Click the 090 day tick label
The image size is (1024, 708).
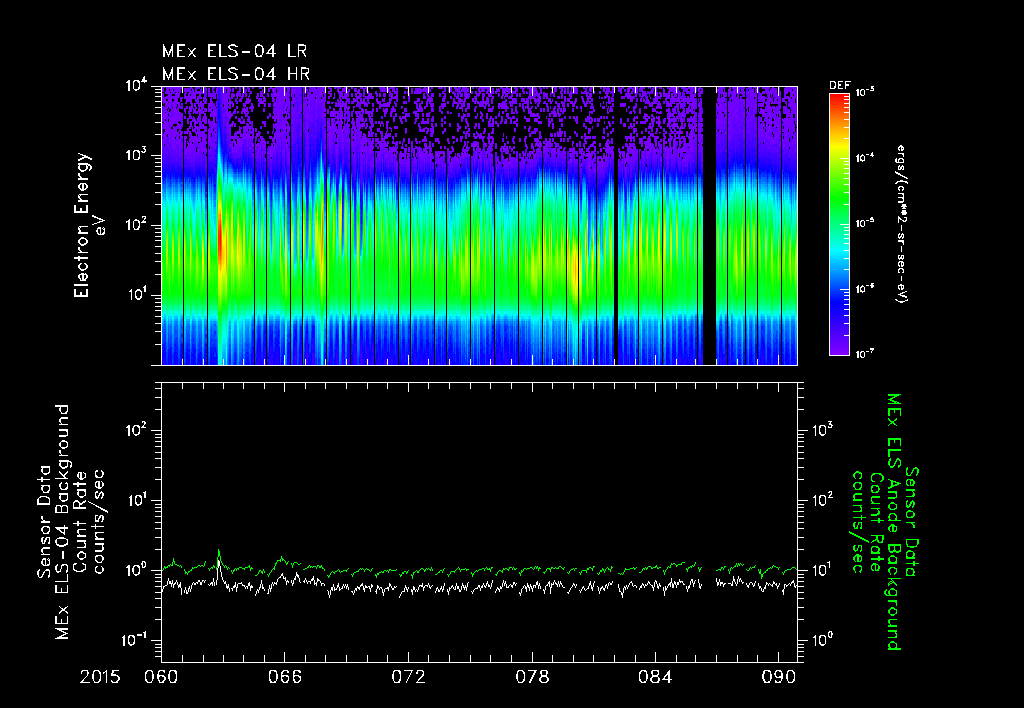(778, 677)
